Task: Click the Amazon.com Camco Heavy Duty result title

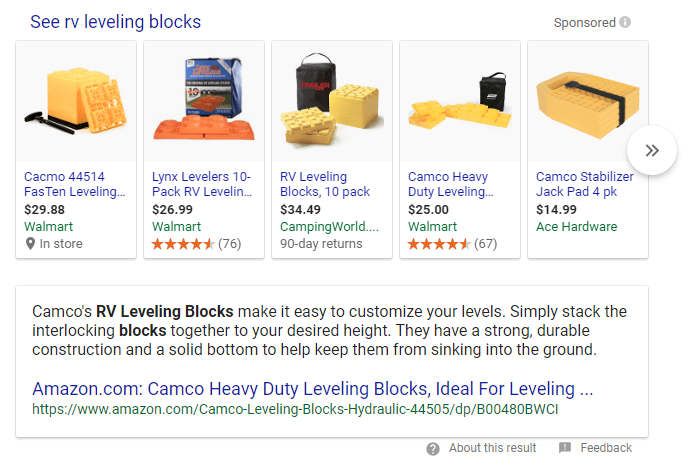Action: (x=312, y=388)
